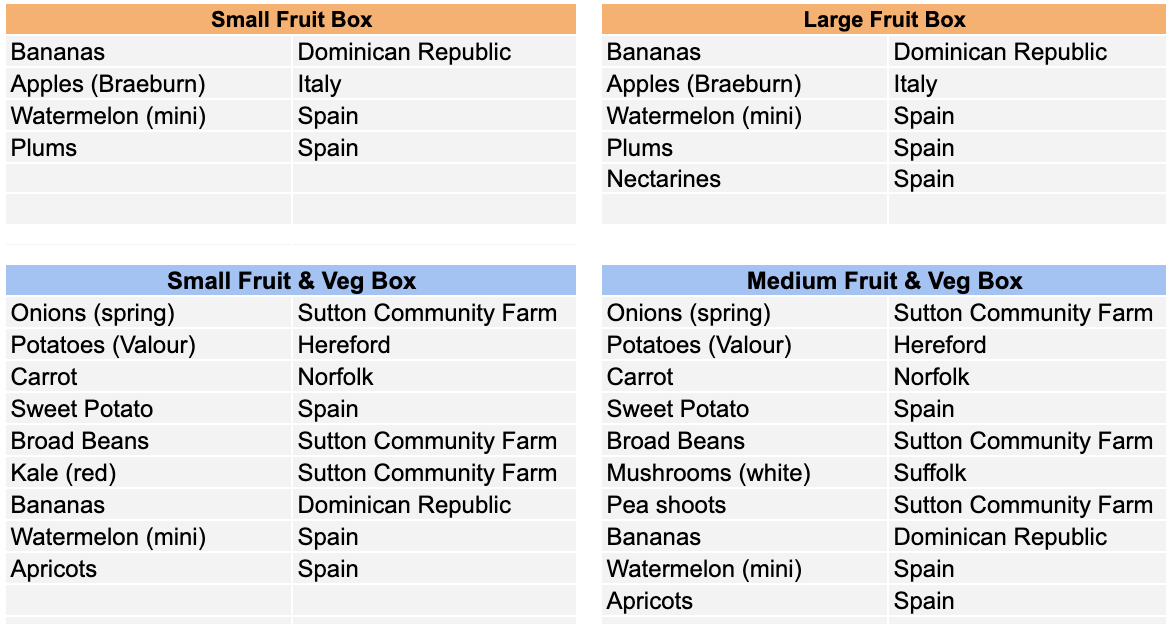Click Dominican Republic in Small Fruit Box
This screenshot has height=624, width=1172.
click(434, 52)
